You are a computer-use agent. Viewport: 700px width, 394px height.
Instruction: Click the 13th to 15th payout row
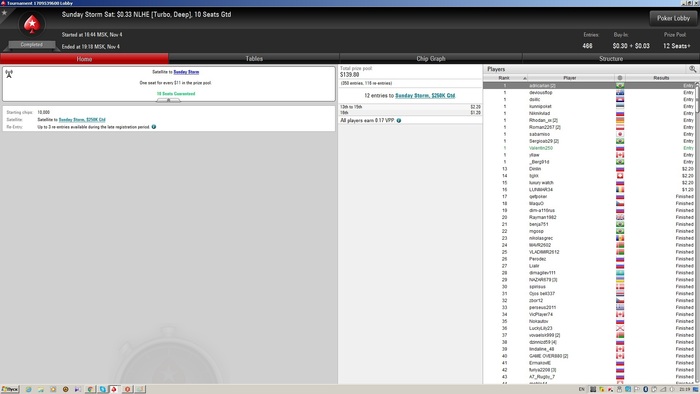click(410, 107)
